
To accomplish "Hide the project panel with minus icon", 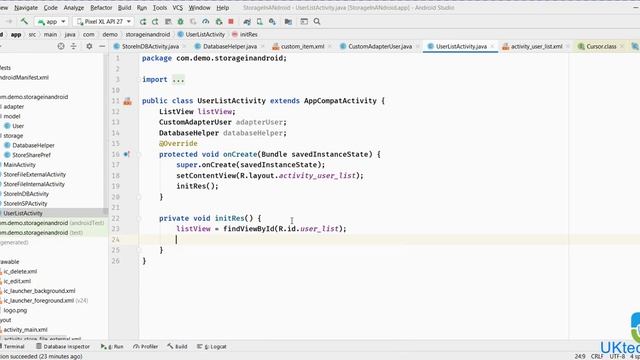I will pos(102,47).
